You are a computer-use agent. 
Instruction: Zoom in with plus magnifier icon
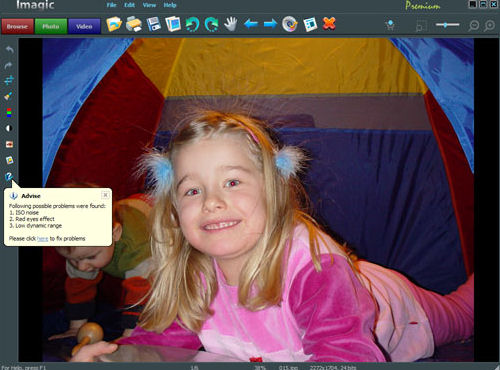point(489,26)
